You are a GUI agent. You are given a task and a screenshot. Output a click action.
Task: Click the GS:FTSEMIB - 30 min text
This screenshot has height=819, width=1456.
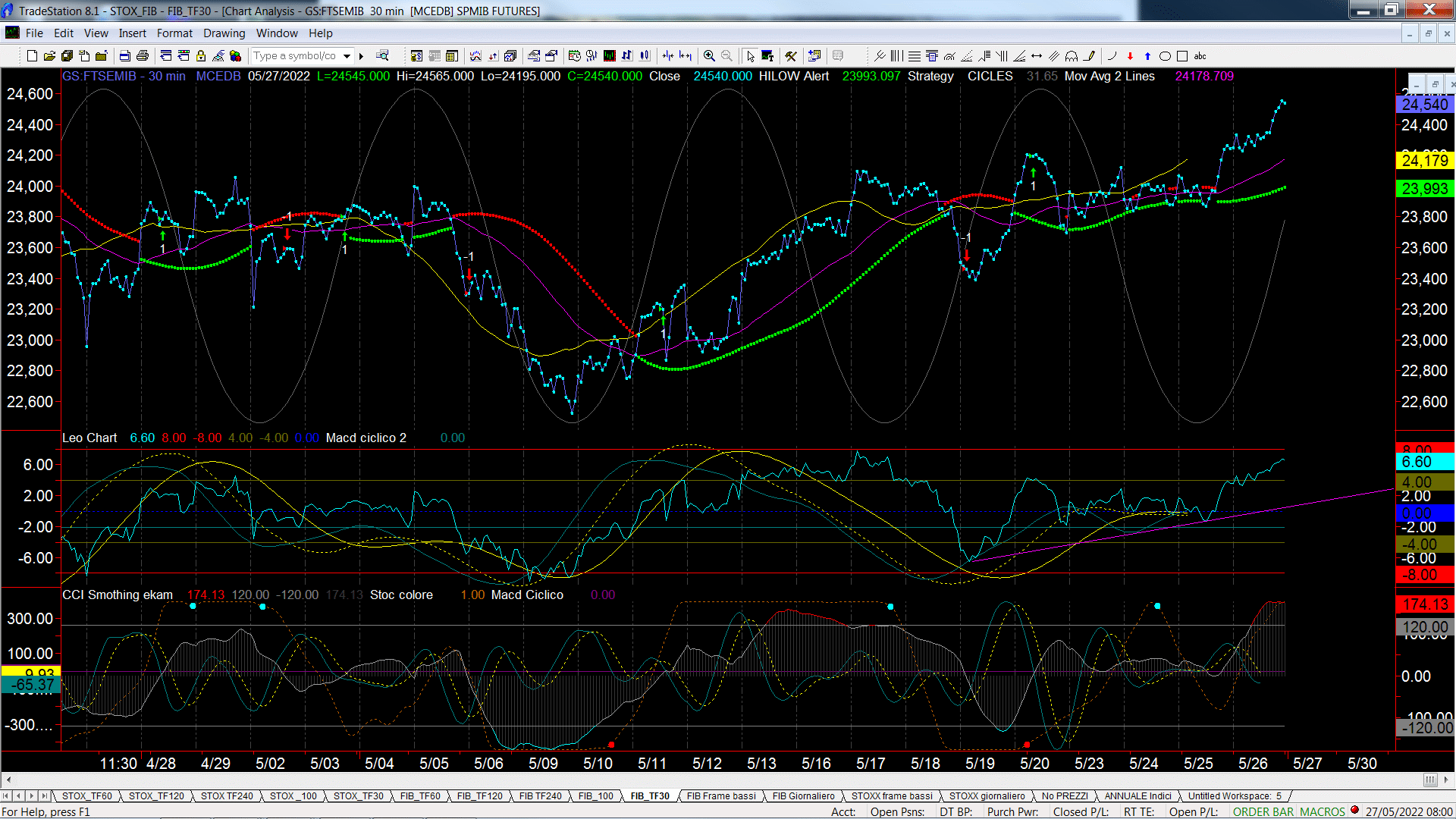click(x=124, y=76)
